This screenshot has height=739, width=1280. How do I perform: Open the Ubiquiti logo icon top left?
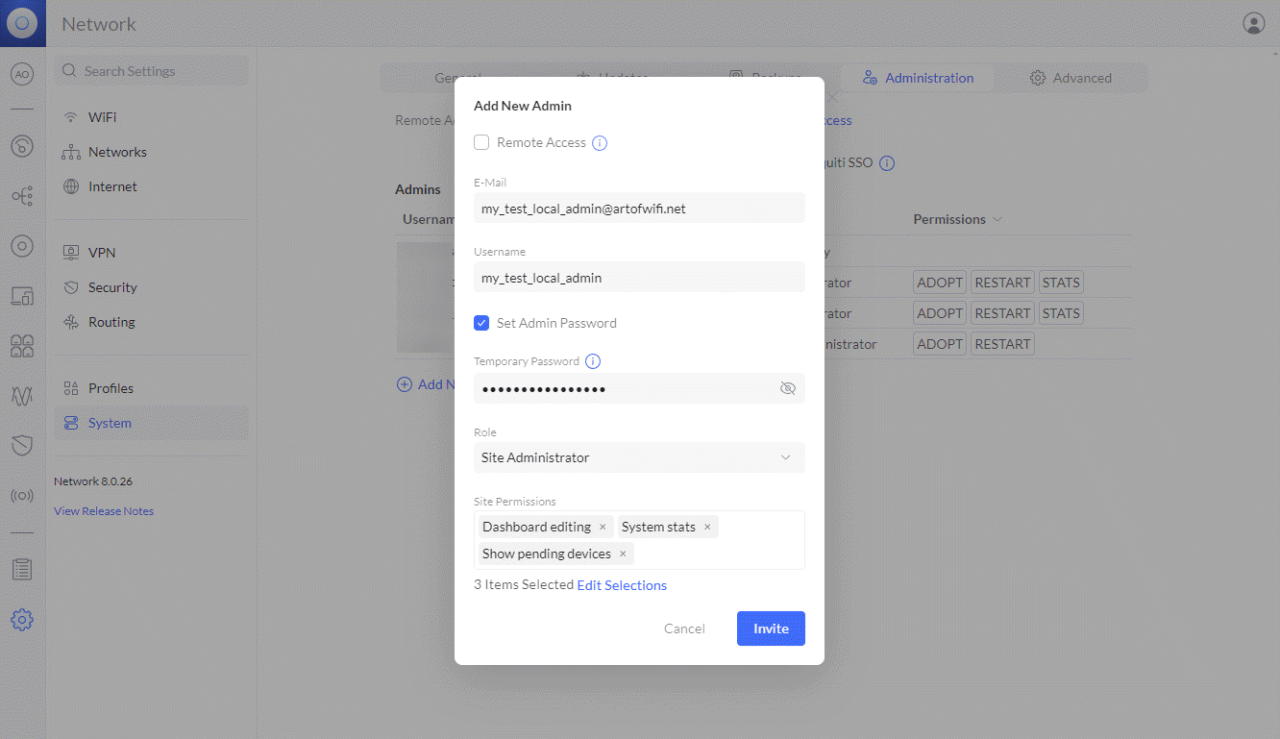(22, 22)
